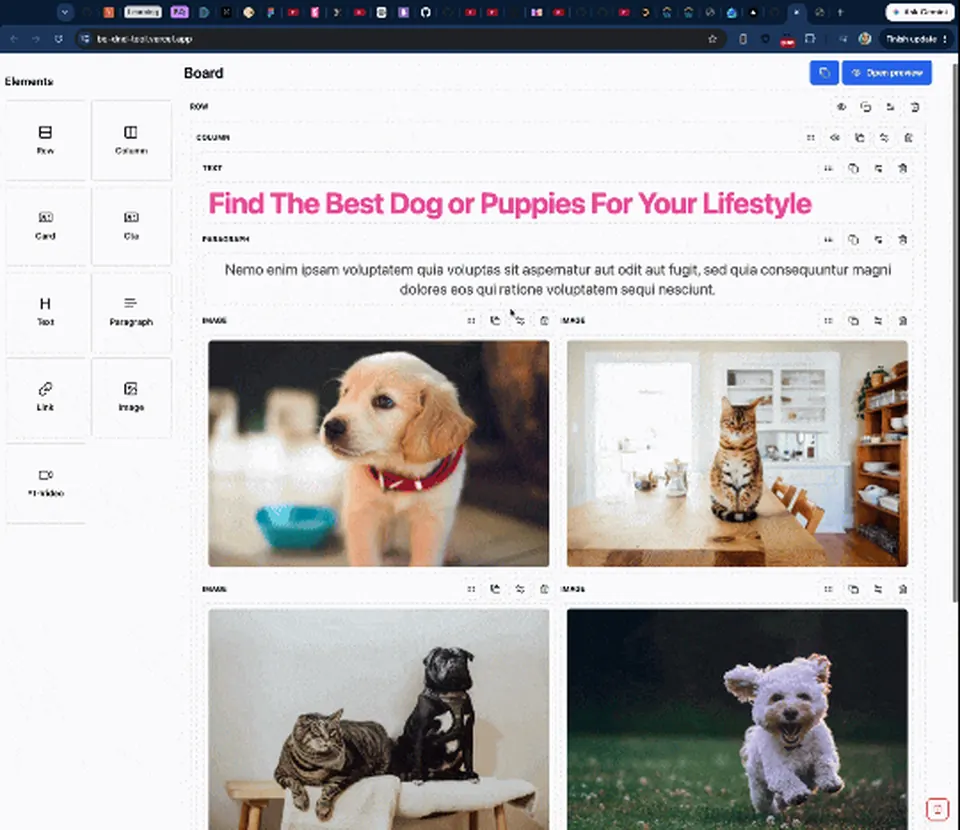Grab drag handle of the puppy image block
The width and height of the screenshot is (960, 830).
pos(471,321)
